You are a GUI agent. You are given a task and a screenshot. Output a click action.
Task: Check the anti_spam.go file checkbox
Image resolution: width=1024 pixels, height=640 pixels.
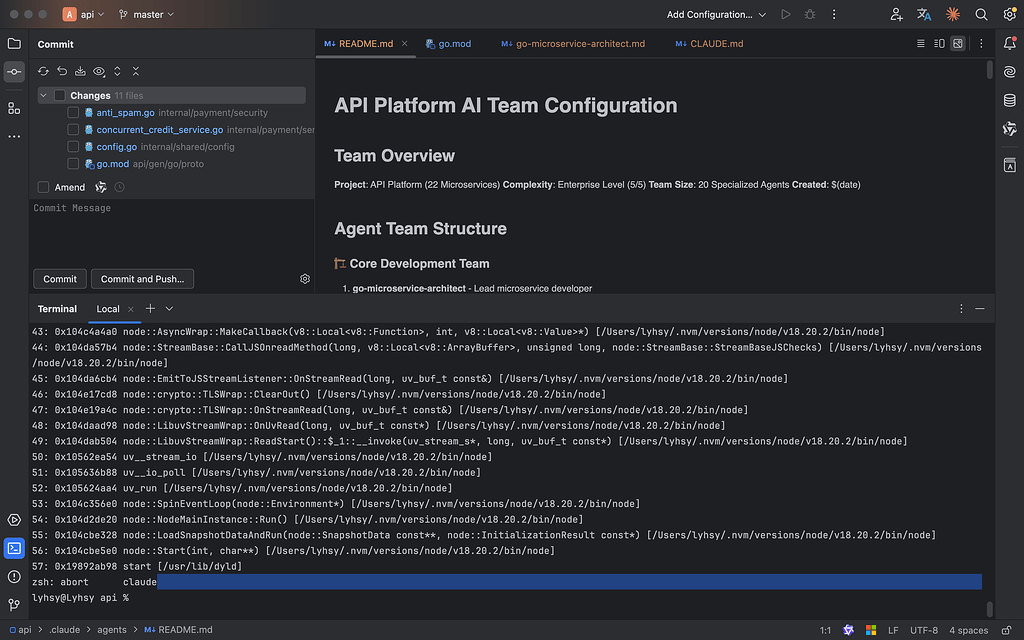(73, 112)
